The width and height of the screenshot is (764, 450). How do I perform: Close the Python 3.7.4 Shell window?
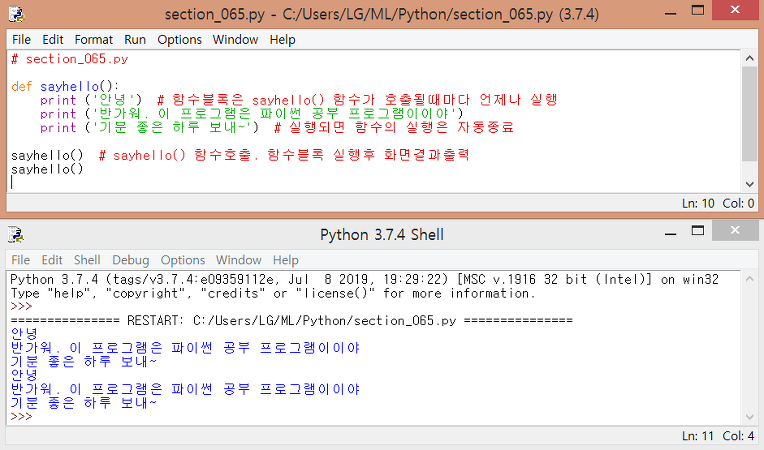coord(735,230)
